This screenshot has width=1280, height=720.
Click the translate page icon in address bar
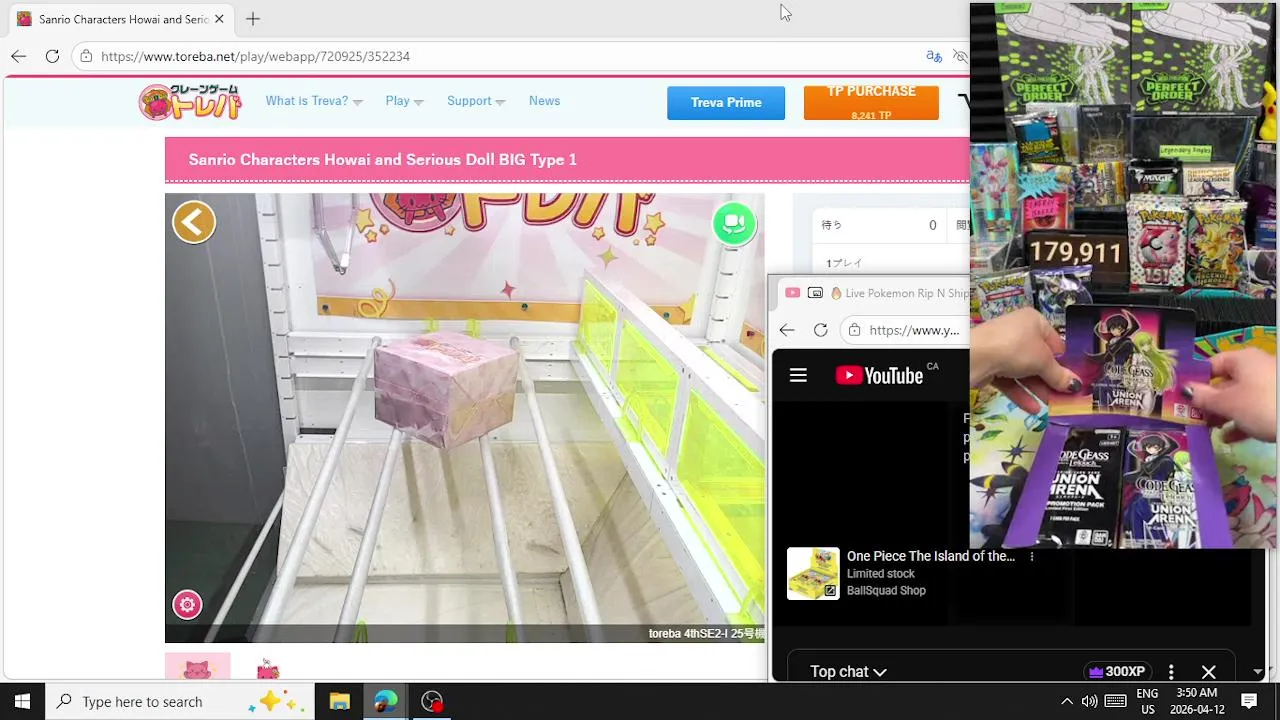tap(934, 56)
